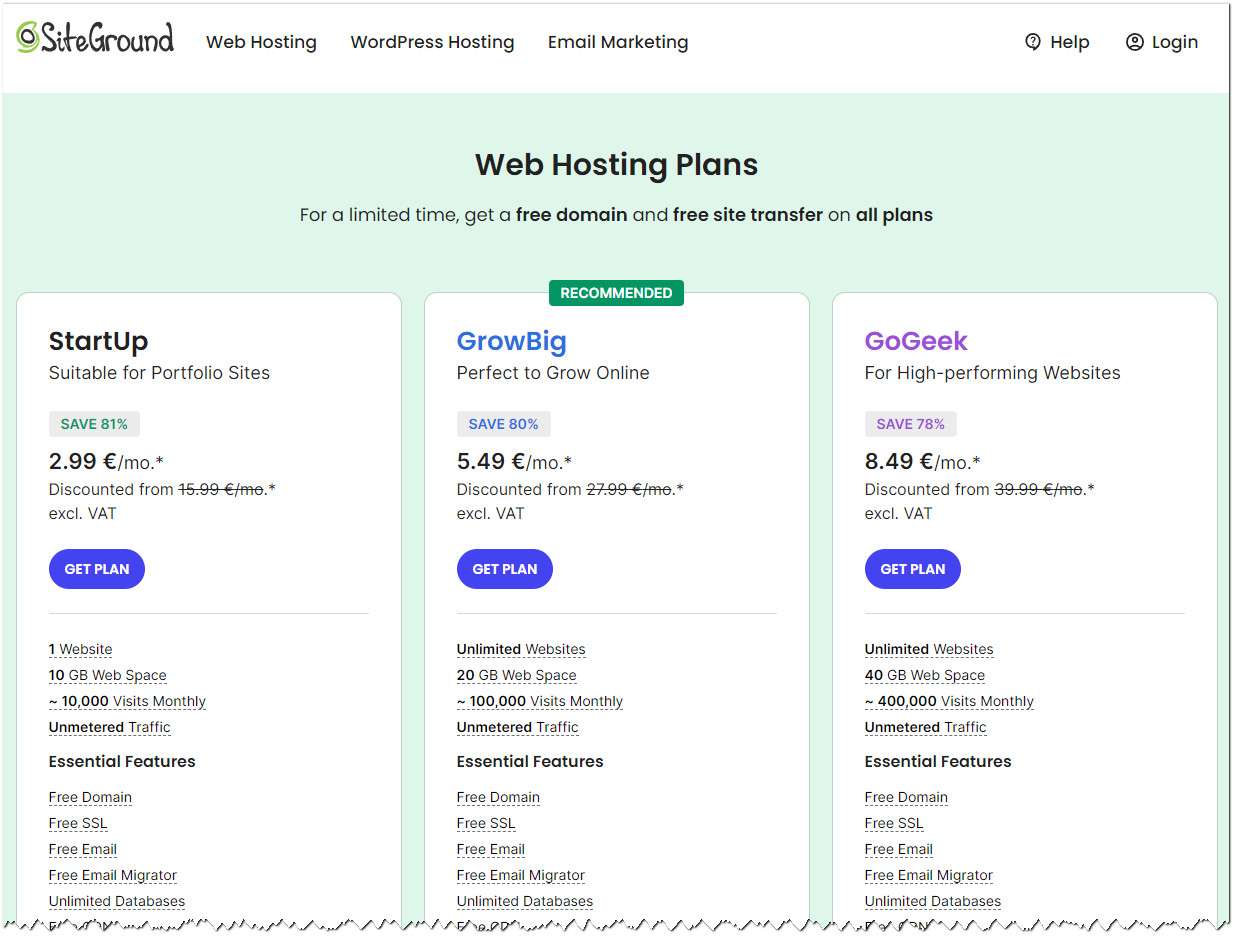
Task: Click 'Free Email' in the StartUp plan
Action: 83,849
